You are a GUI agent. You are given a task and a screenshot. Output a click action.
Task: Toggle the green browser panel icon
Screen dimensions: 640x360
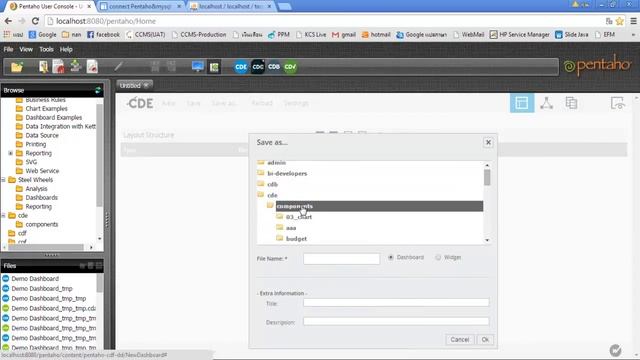point(214,67)
